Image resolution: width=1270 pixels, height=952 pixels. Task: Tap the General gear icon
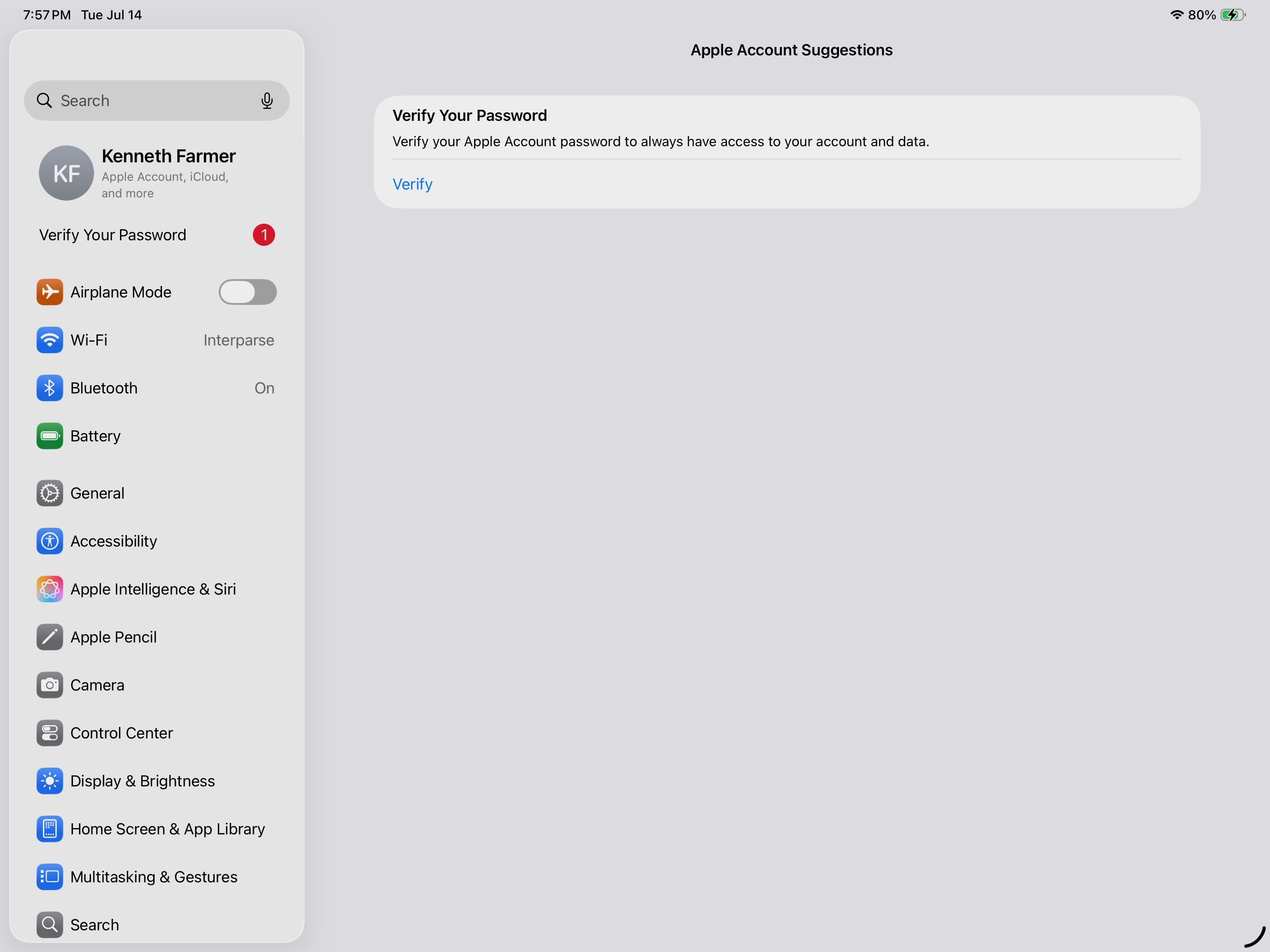(x=49, y=494)
